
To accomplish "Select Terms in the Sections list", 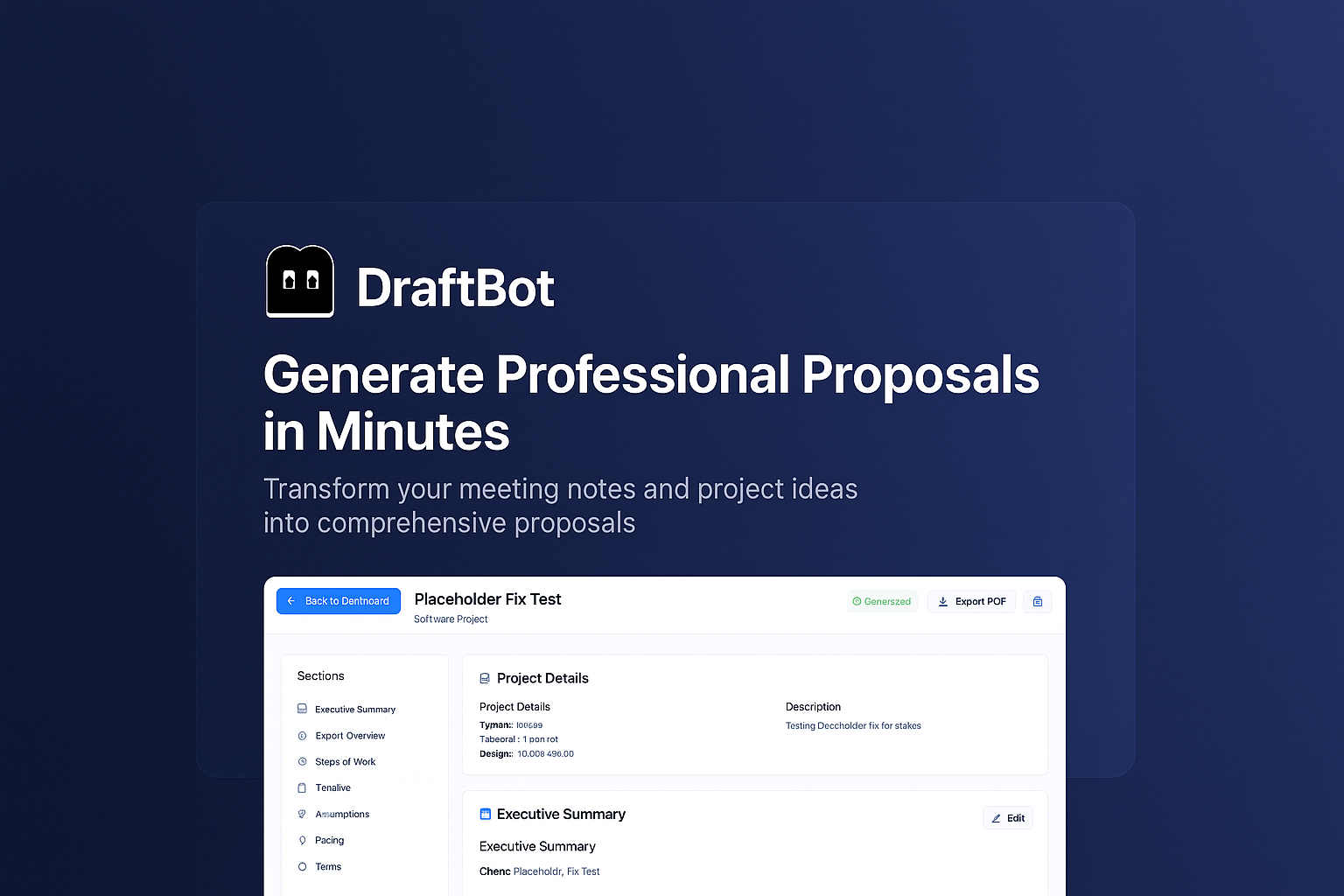I will pyautogui.click(x=328, y=867).
